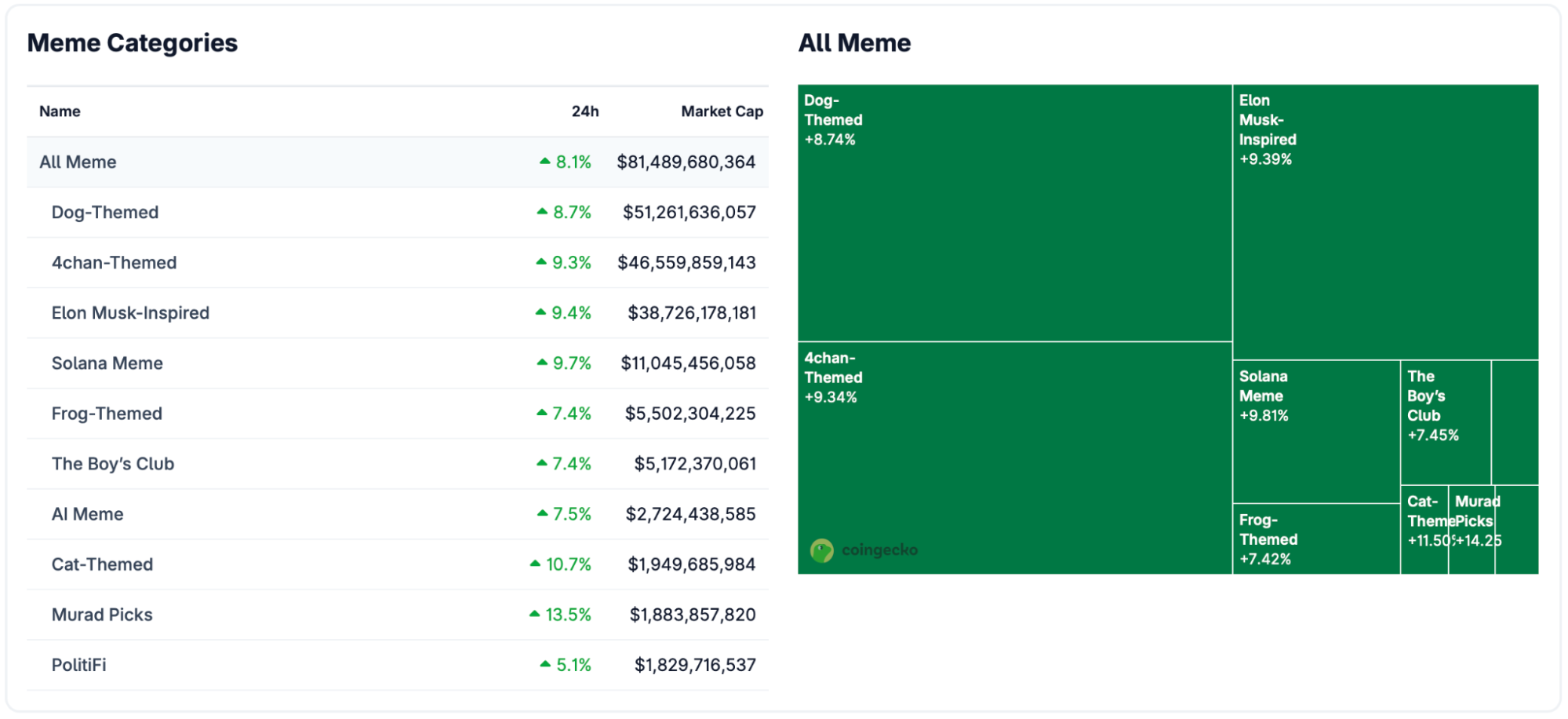Viewport: 1568px width, 719px height.
Task: Click the Name column header
Action: click(x=60, y=111)
